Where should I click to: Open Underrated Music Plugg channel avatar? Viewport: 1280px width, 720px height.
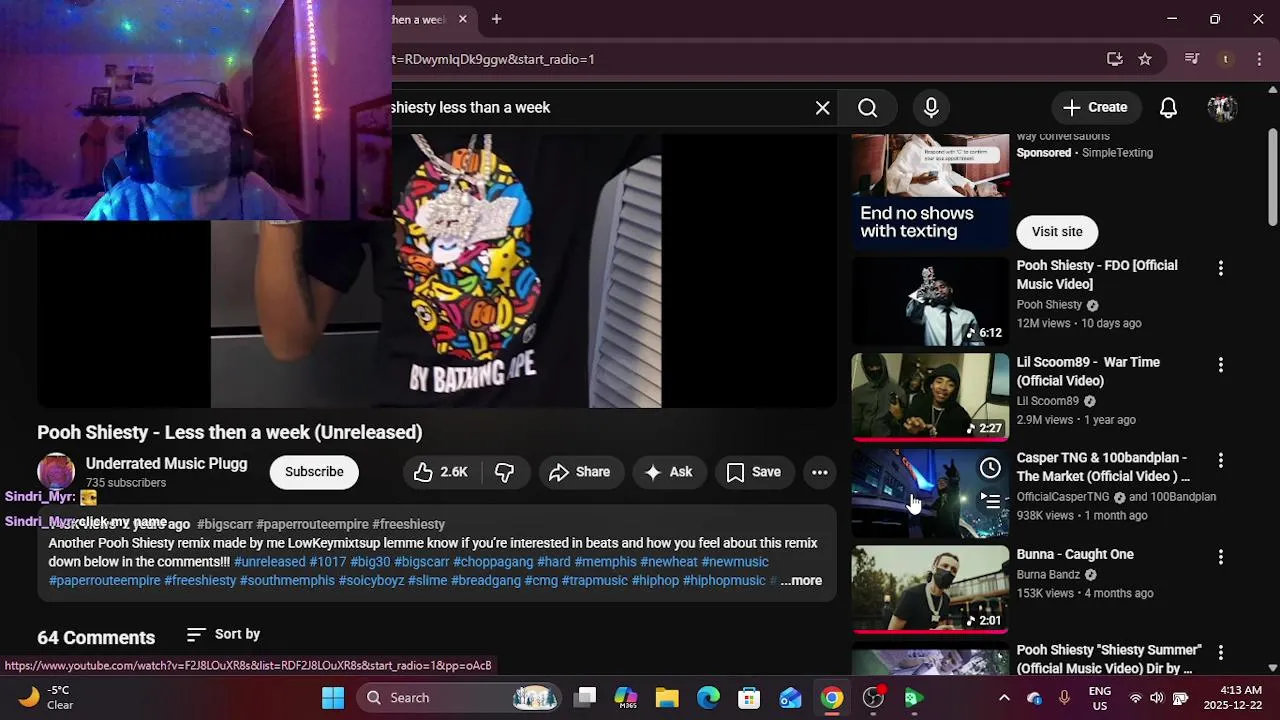coord(56,472)
